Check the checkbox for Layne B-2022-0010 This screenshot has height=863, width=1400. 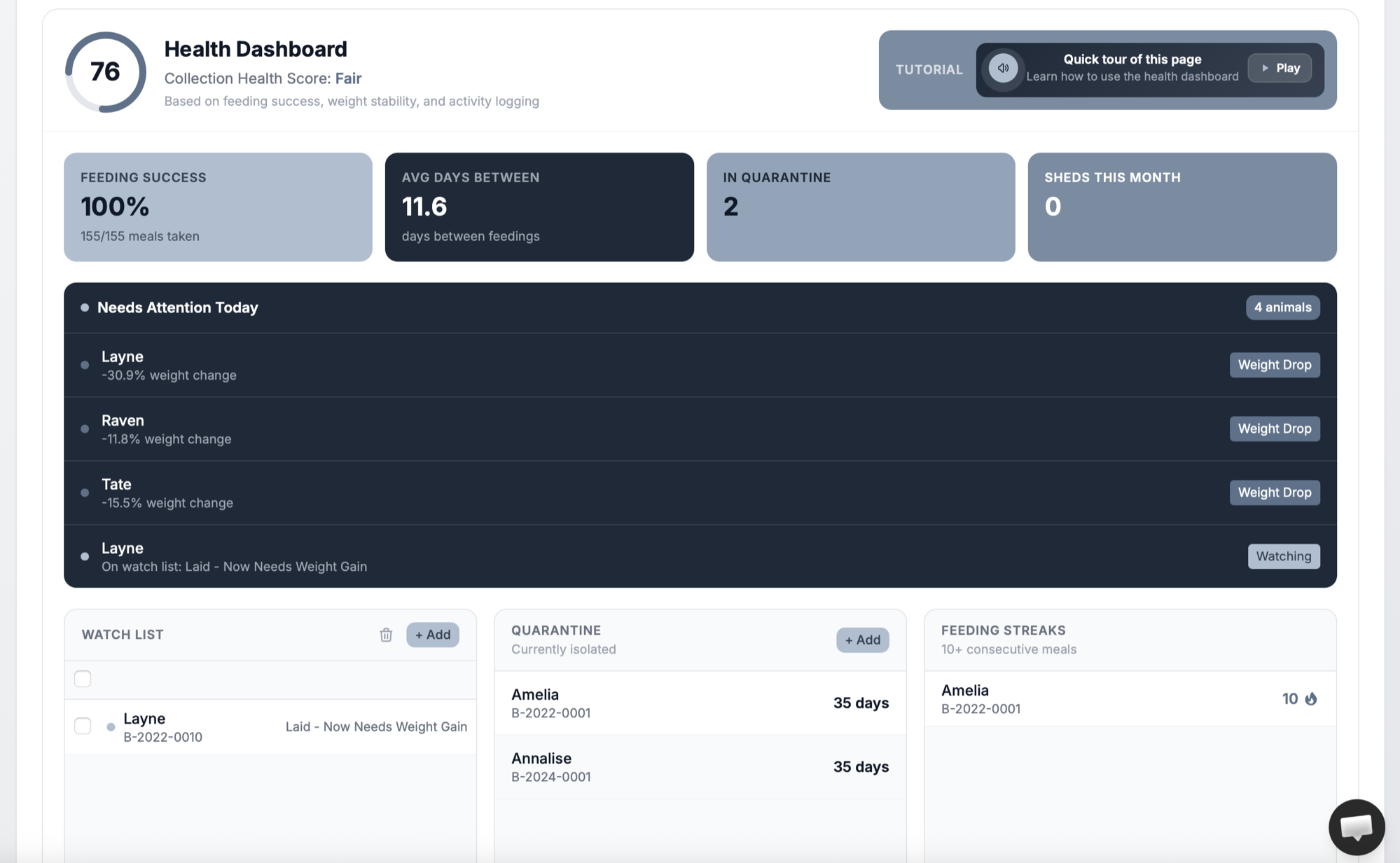(x=83, y=726)
